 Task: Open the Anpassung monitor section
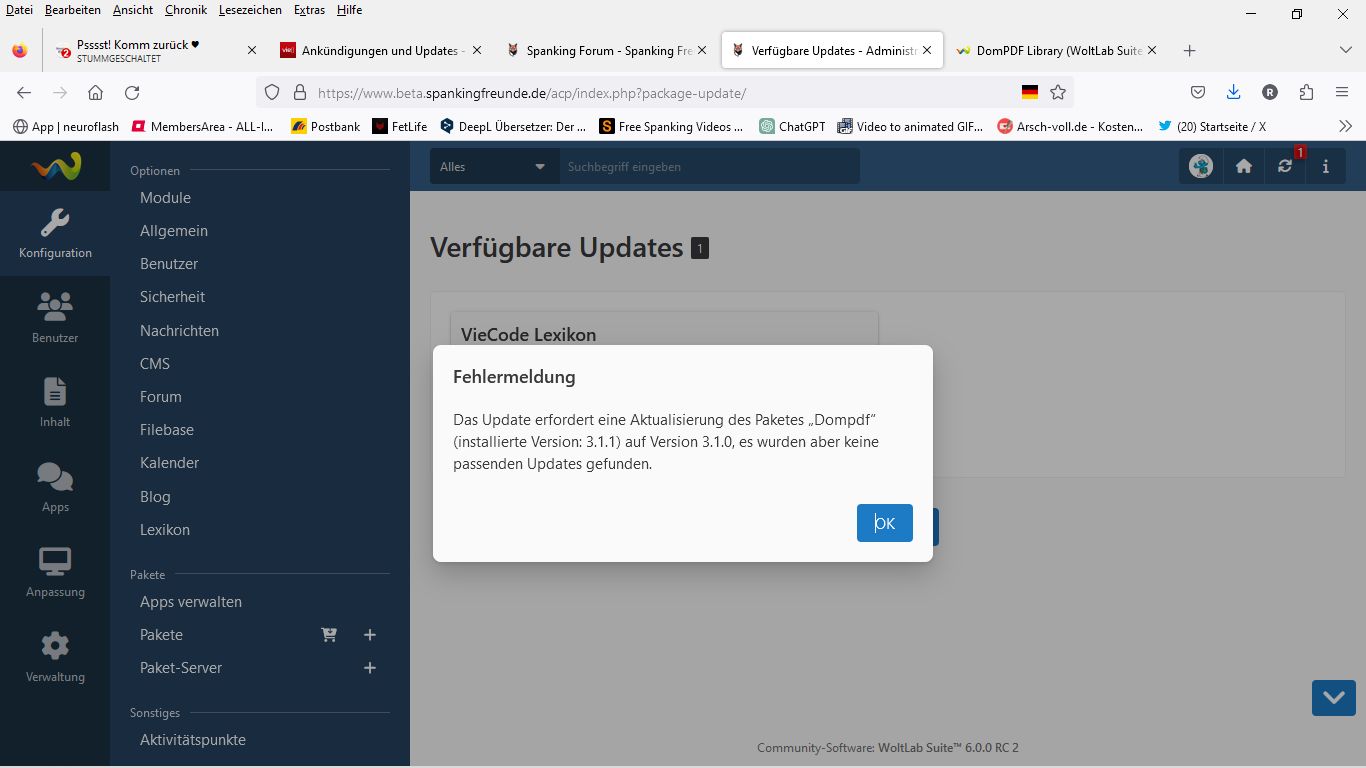55,572
